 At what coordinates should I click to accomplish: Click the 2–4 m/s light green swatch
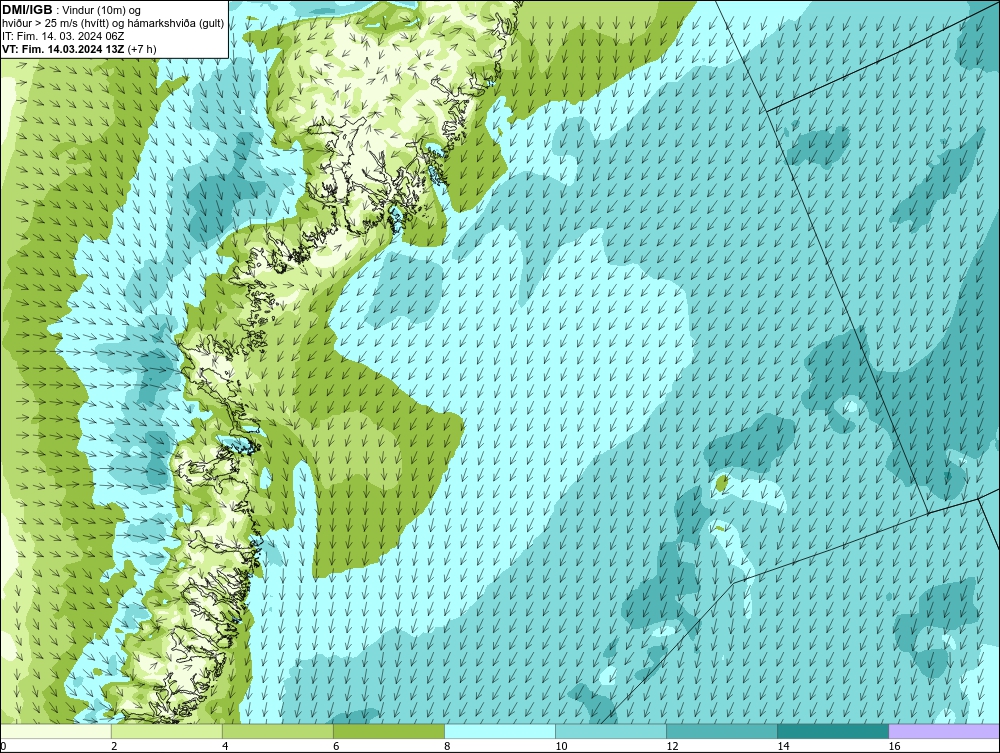(x=167, y=731)
